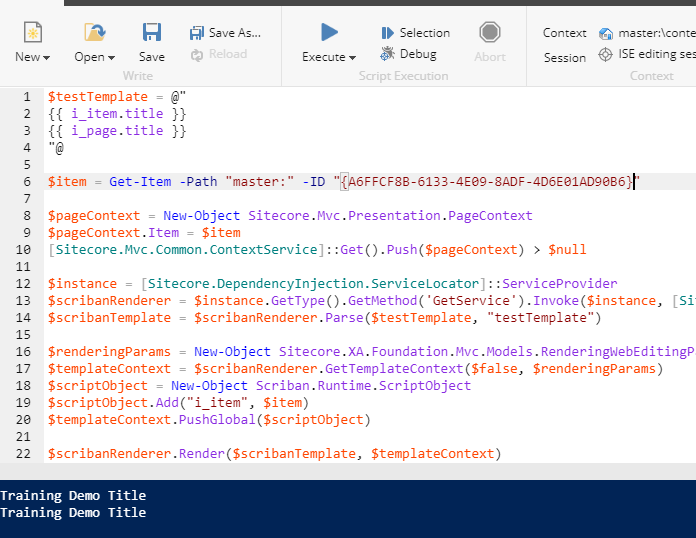Click i_page.title on line 3

click(x=117, y=131)
